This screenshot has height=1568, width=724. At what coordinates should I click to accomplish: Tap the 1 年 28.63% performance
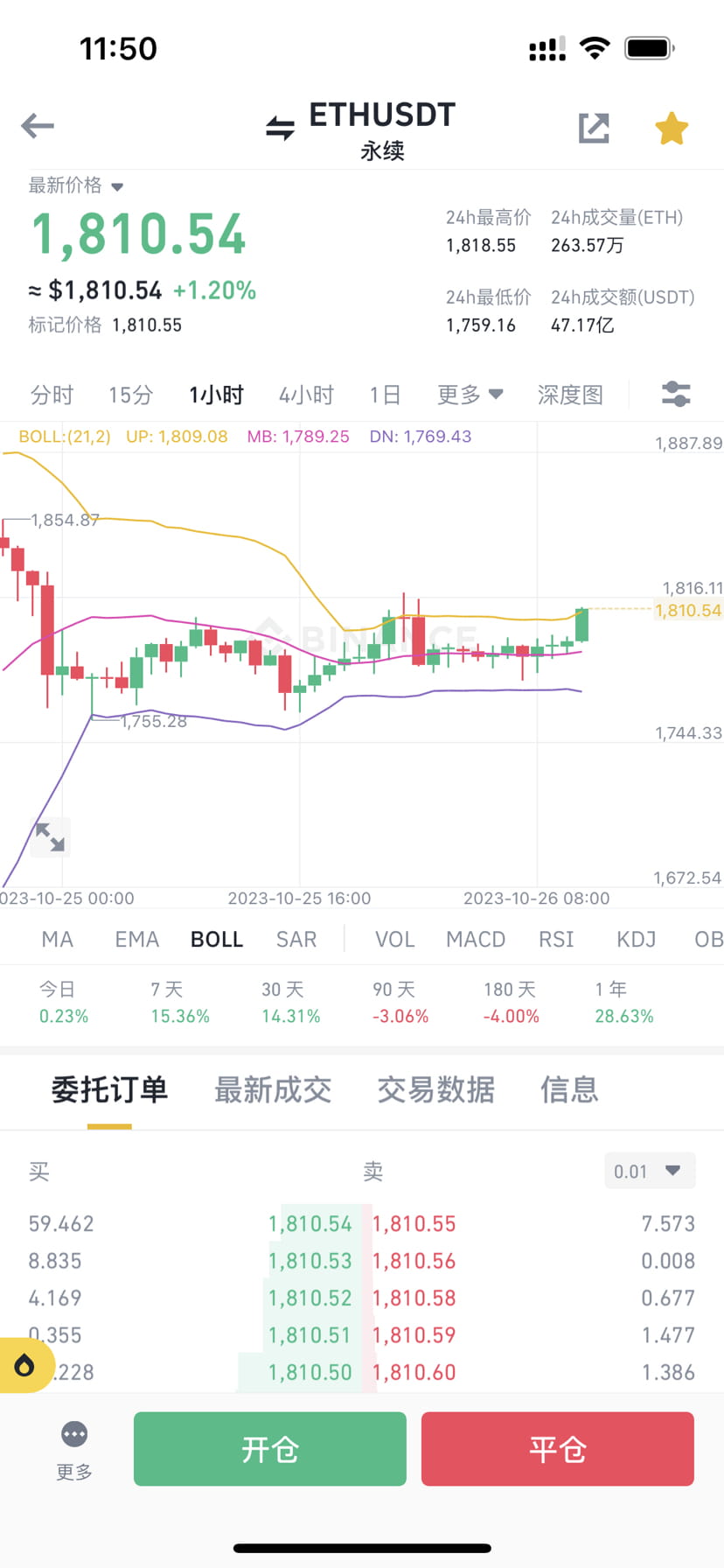[x=624, y=1003]
